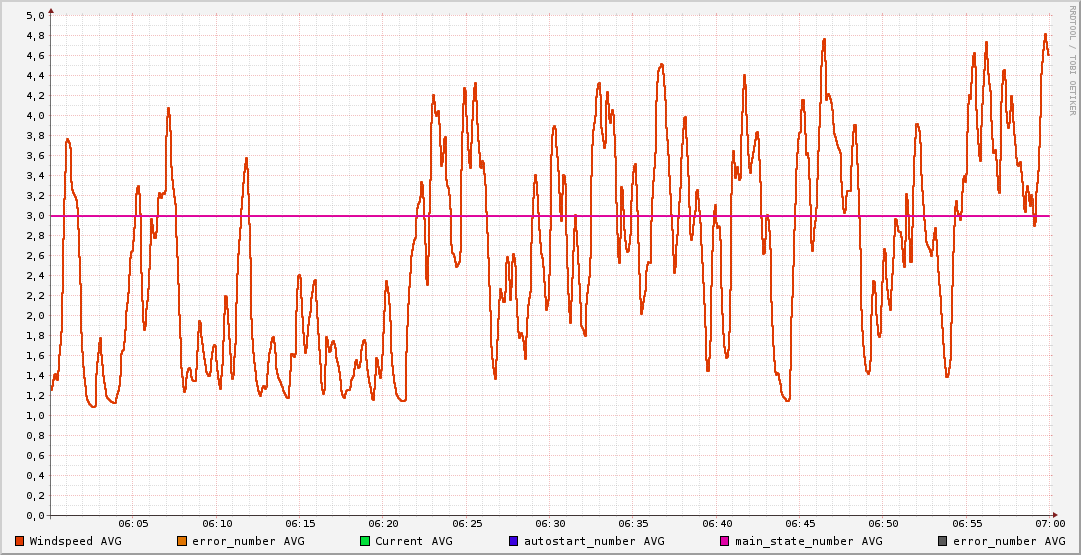Image resolution: width=1081 pixels, height=555 pixels.
Task: Click the red Windspeed AVG legend swatch
Action: [20, 541]
